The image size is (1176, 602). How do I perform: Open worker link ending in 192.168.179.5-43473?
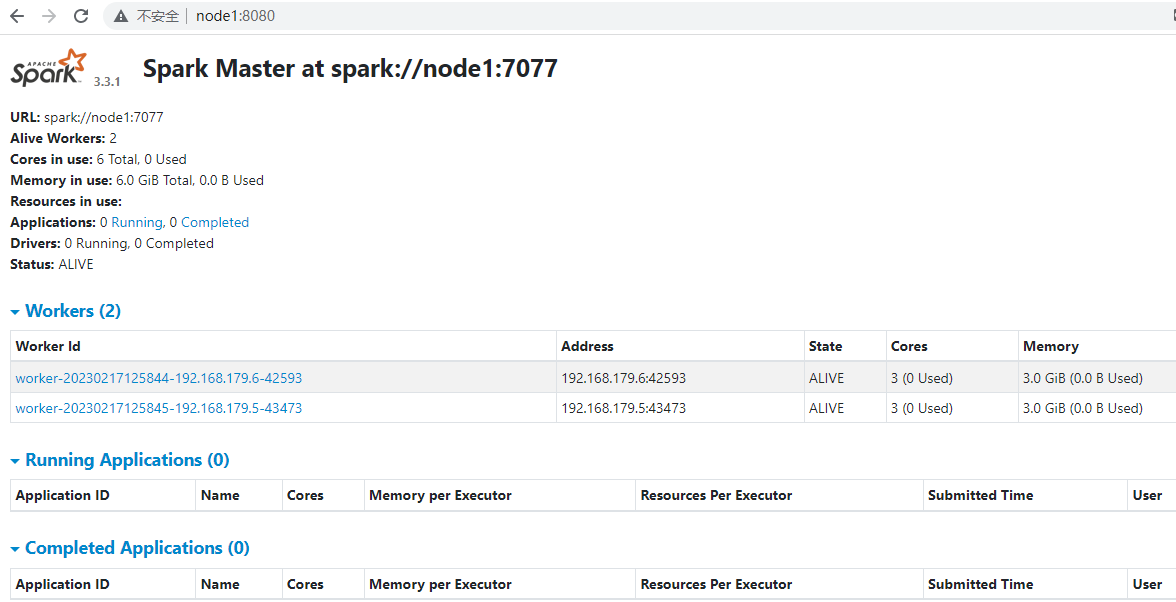click(x=159, y=409)
